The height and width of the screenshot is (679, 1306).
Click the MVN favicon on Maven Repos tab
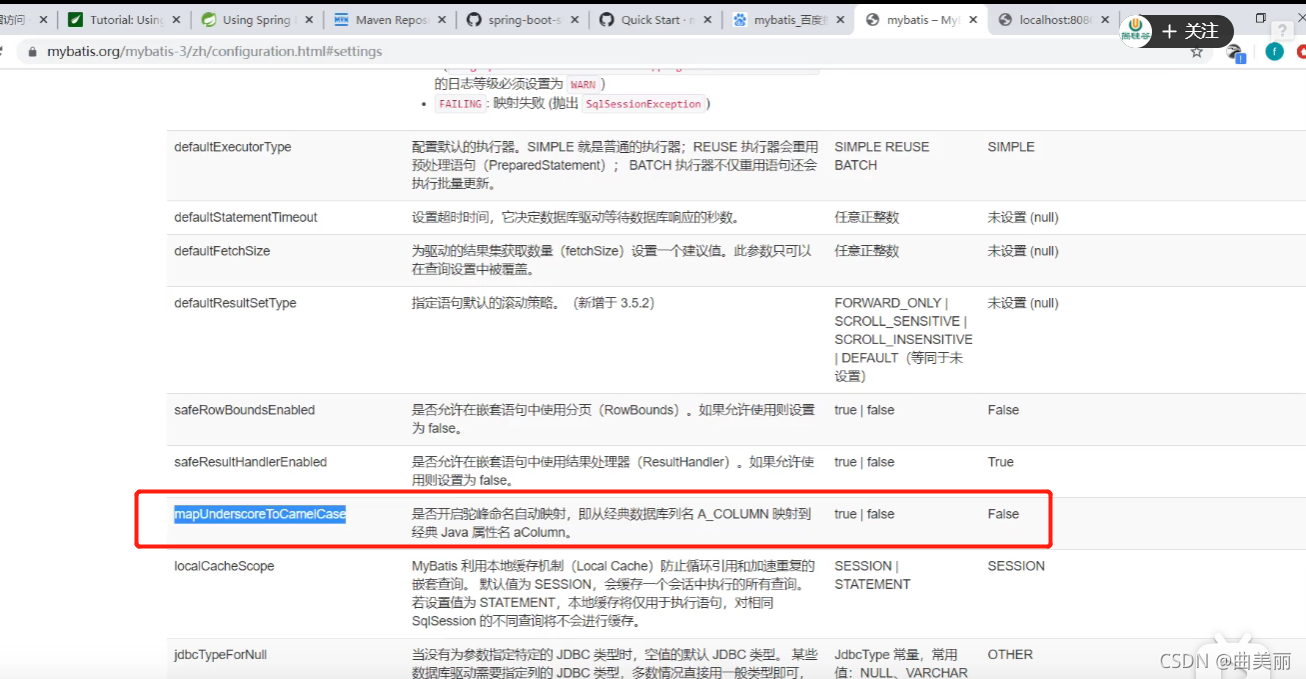tap(341, 20)
